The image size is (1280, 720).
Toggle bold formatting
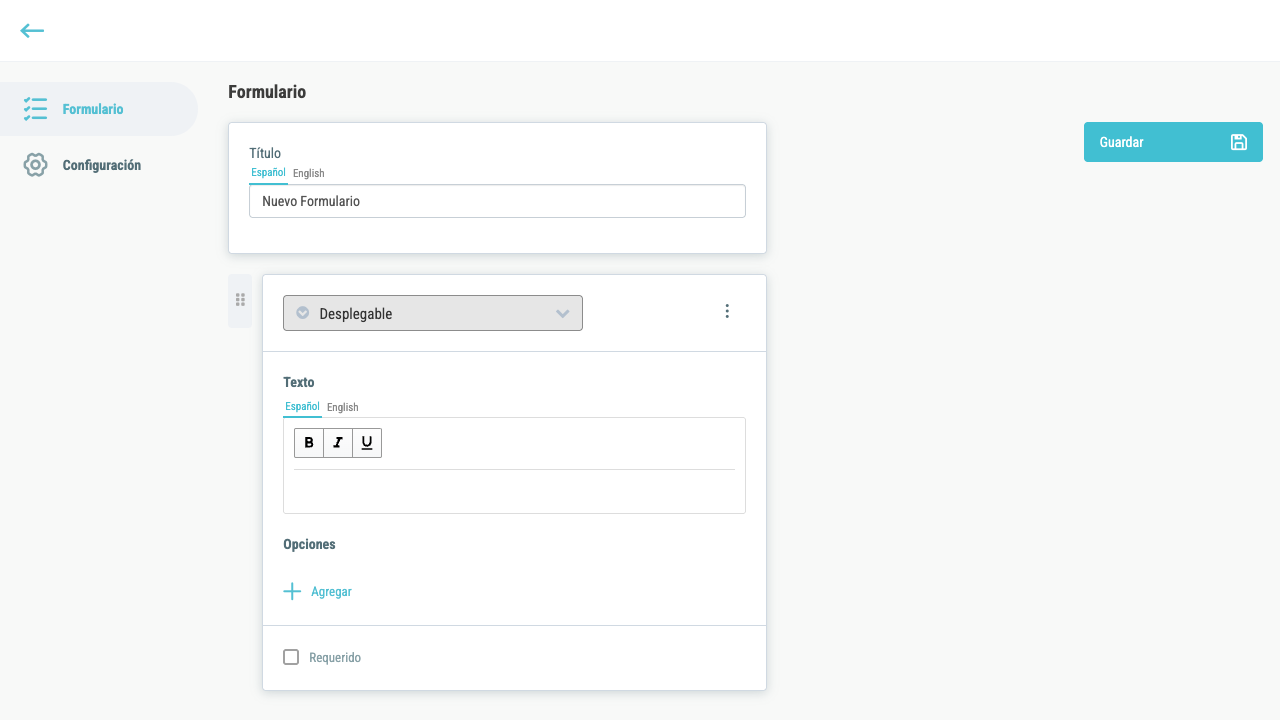click(x=309, y=443)
